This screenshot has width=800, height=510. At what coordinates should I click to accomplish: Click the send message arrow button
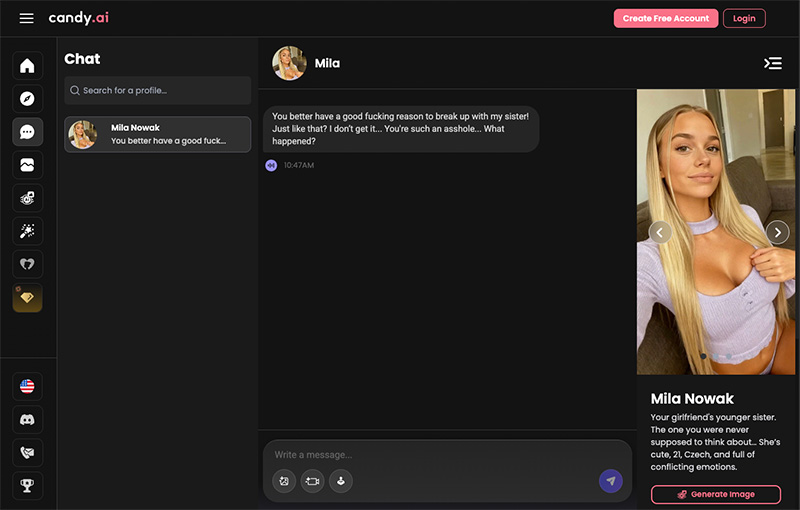[610, 481]
